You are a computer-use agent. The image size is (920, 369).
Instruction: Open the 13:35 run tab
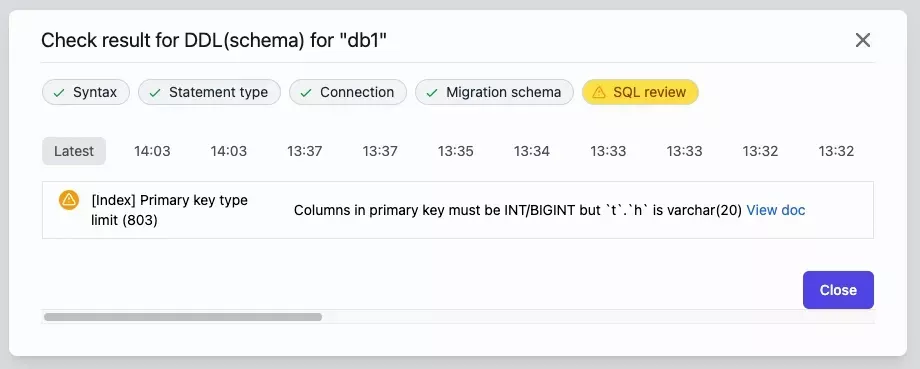455,151
